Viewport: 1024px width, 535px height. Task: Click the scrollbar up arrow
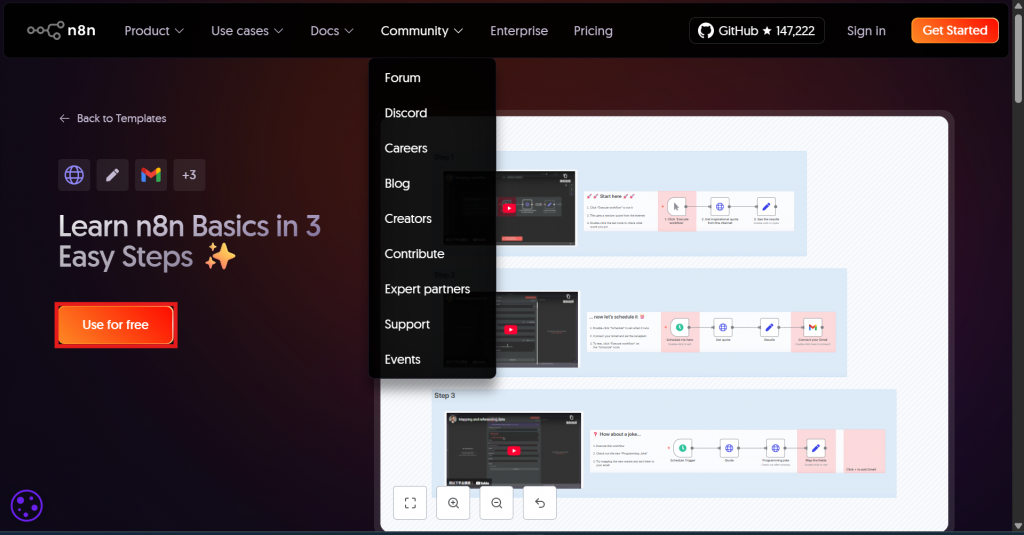pyautogui.click(x=1018, y=7)
